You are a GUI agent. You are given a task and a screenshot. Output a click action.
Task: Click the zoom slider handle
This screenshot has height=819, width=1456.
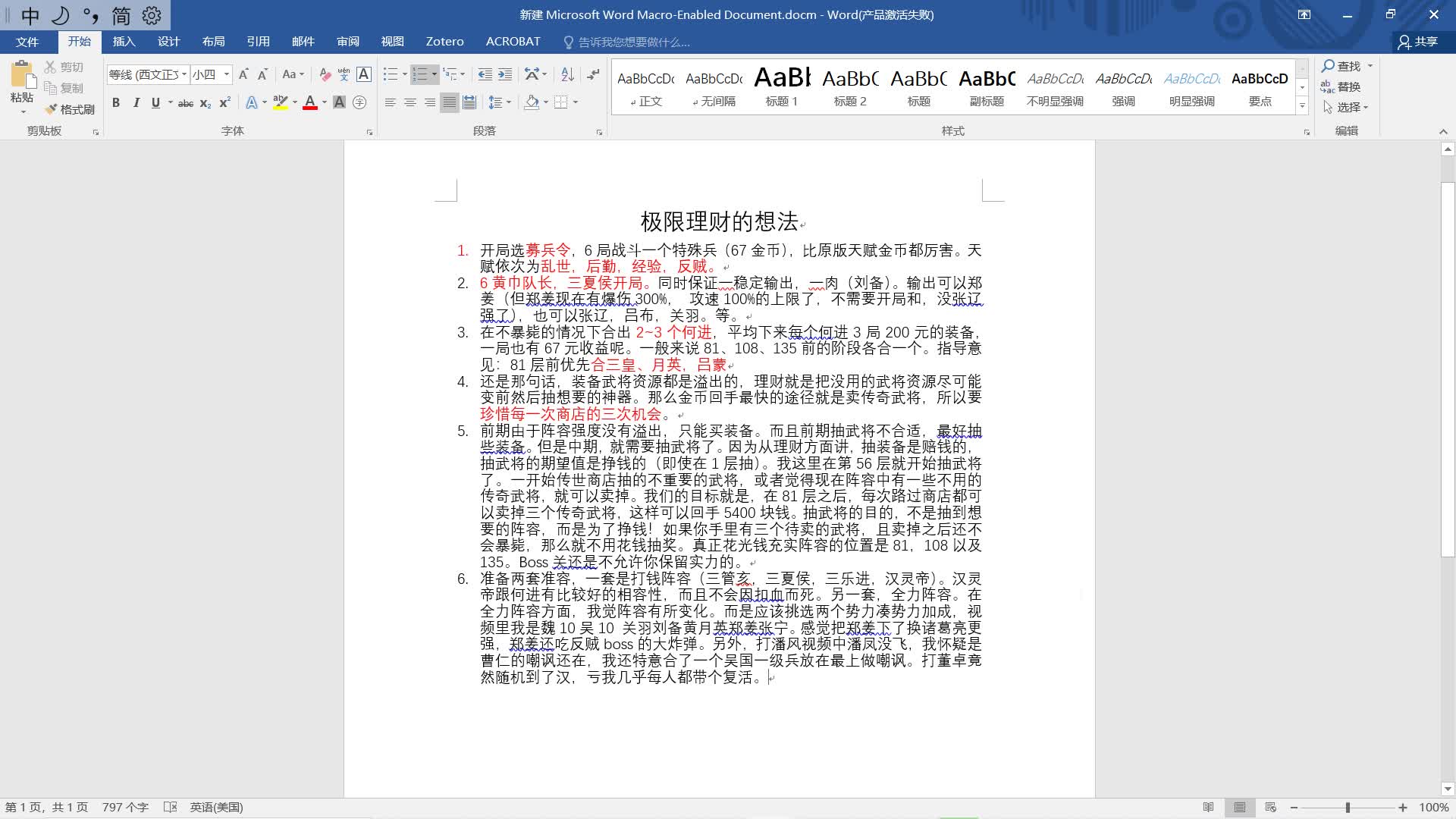1348,808
